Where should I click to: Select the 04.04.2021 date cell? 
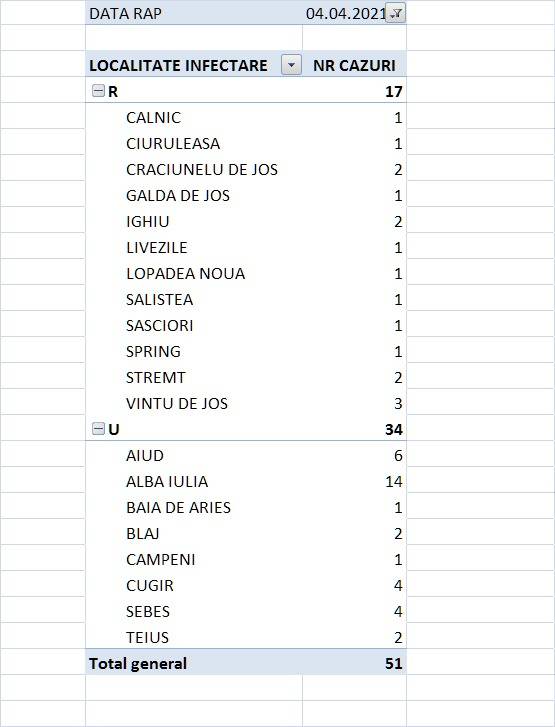[345, 13]
